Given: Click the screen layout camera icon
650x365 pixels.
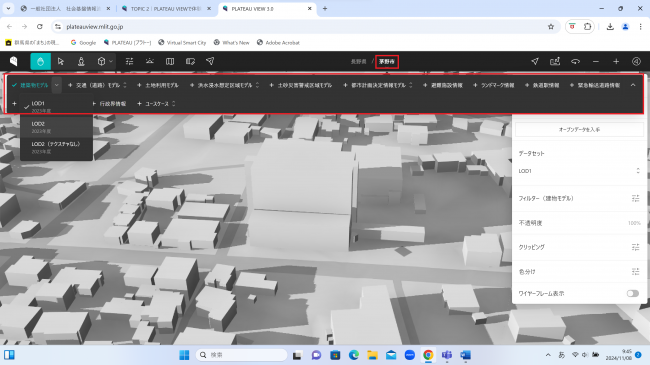Looking at the screenshot, I should (x=190, y=61).
